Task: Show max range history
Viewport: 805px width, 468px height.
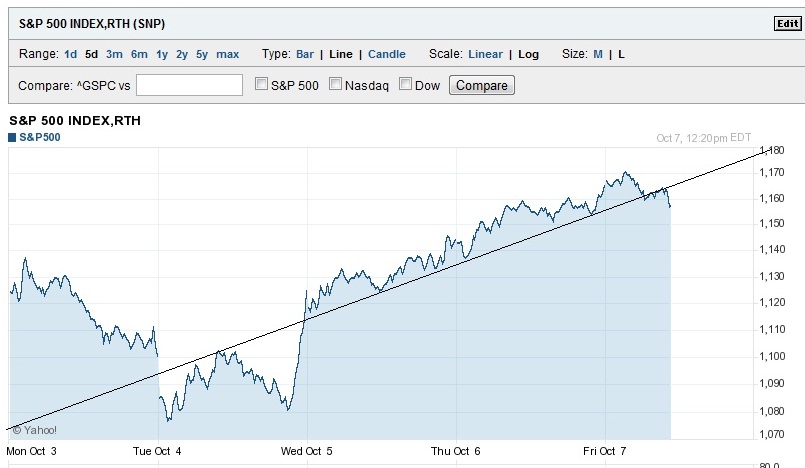Action: pos(227,54)
